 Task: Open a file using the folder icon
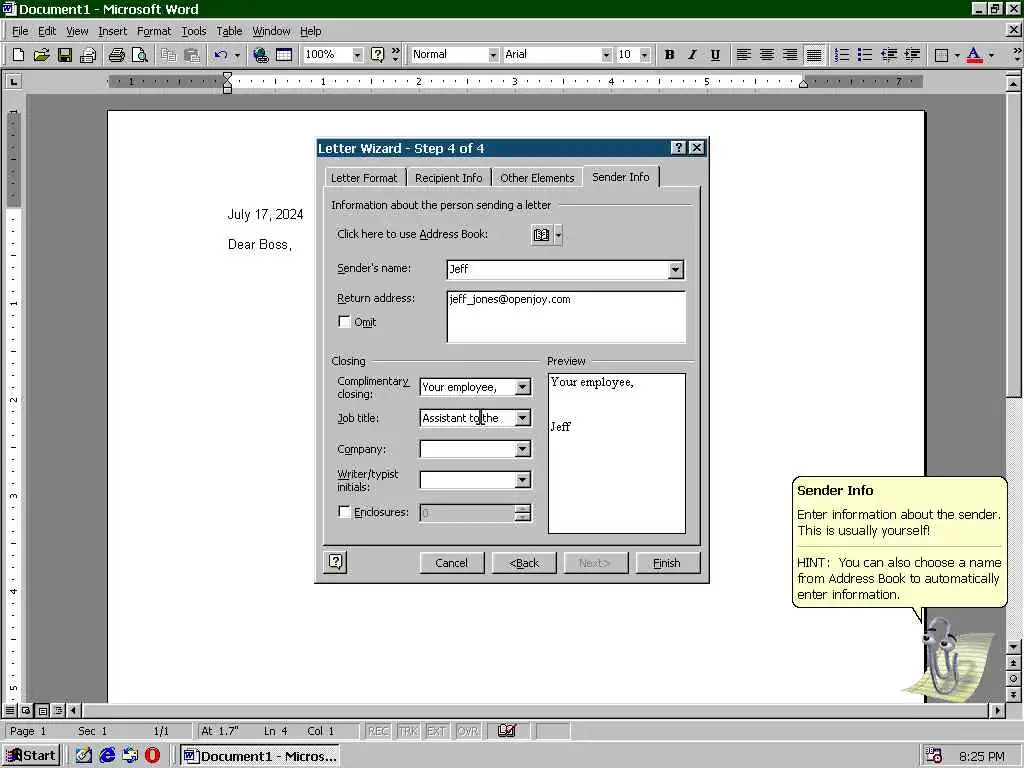41,55
